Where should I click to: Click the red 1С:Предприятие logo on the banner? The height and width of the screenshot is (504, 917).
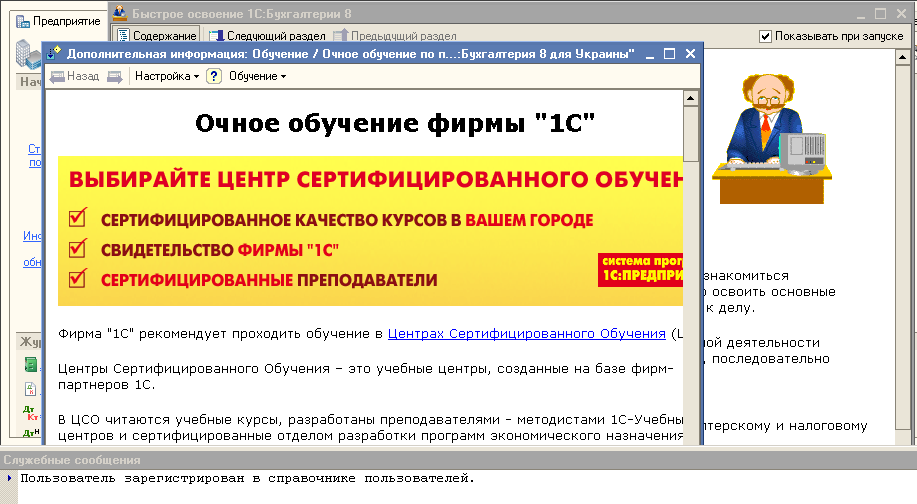[640, 270]
